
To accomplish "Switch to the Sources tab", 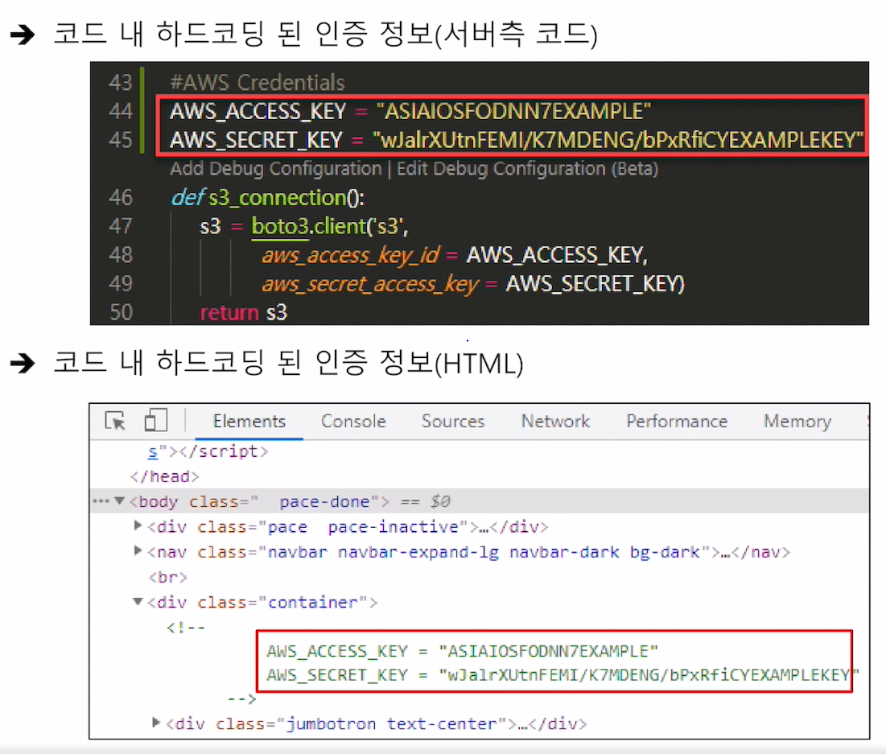I will (x=452, y=421).
